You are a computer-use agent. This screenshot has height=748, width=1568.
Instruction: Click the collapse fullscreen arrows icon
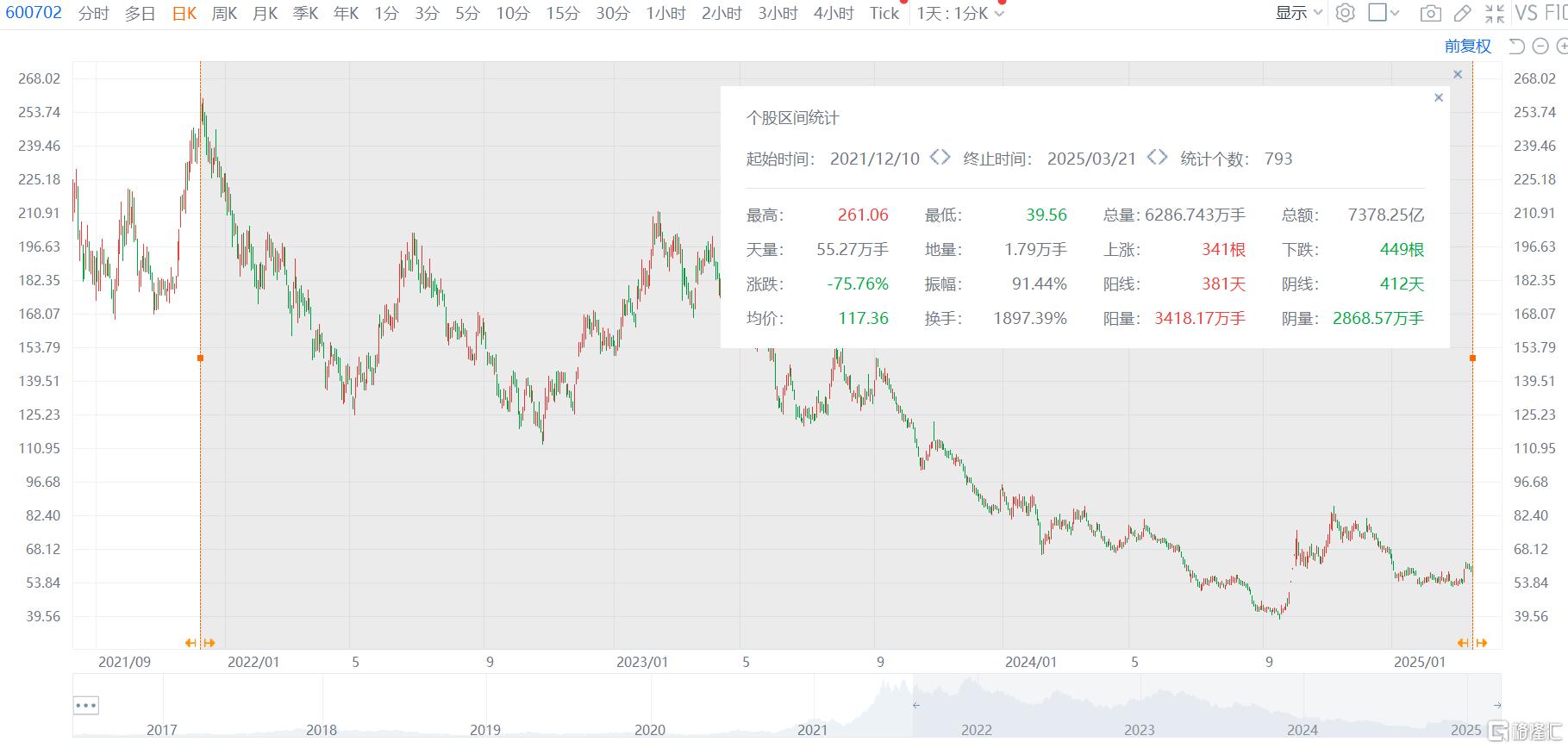pyautogui.click(x=1495, y=13)
